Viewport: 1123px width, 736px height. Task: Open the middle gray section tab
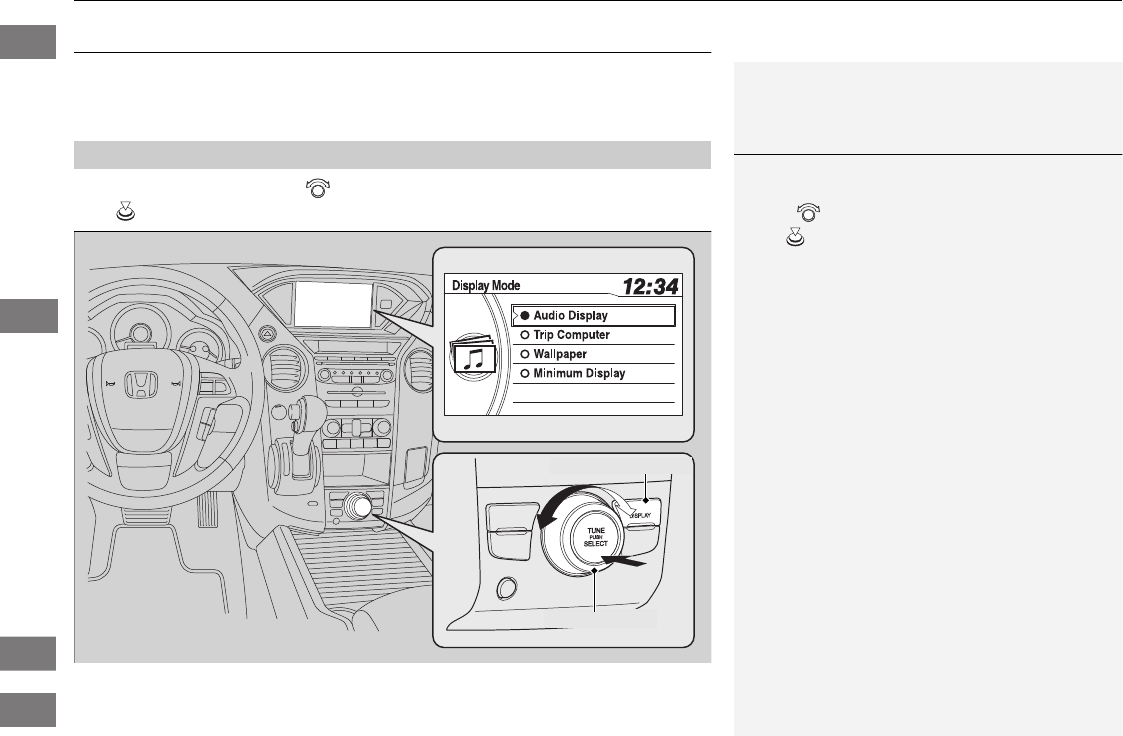click(29, 316)
